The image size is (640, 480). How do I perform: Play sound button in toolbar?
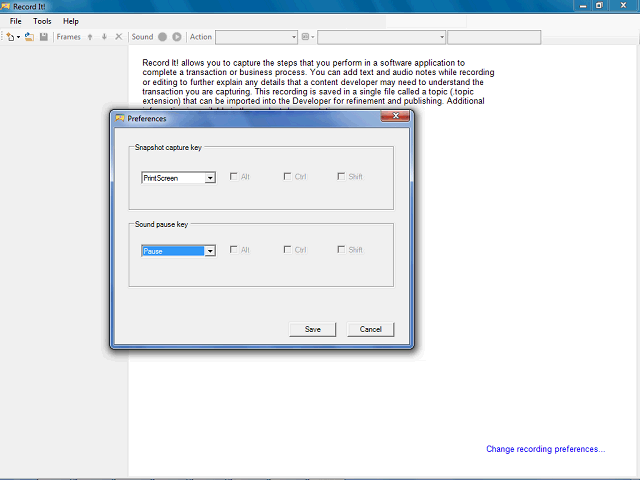(177, 37)
